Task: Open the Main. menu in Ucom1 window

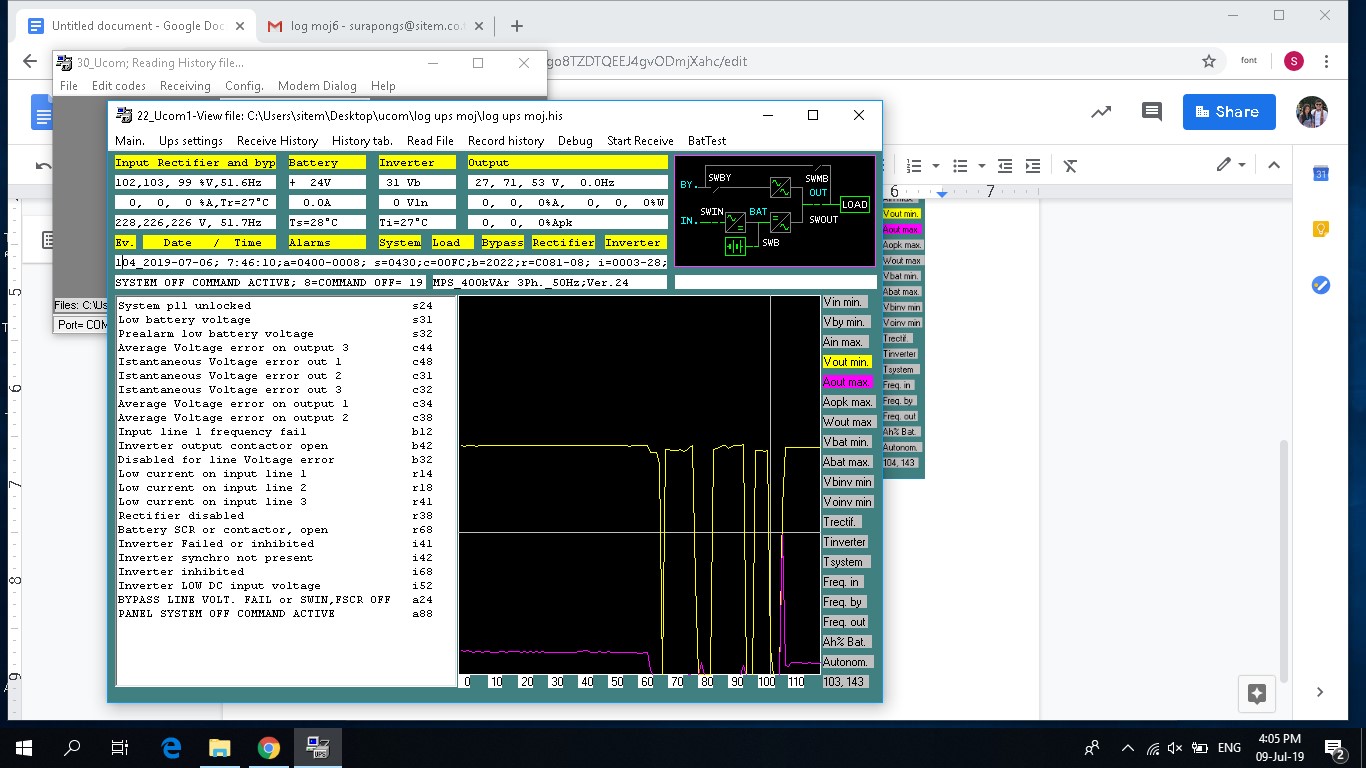Action: 130,141
